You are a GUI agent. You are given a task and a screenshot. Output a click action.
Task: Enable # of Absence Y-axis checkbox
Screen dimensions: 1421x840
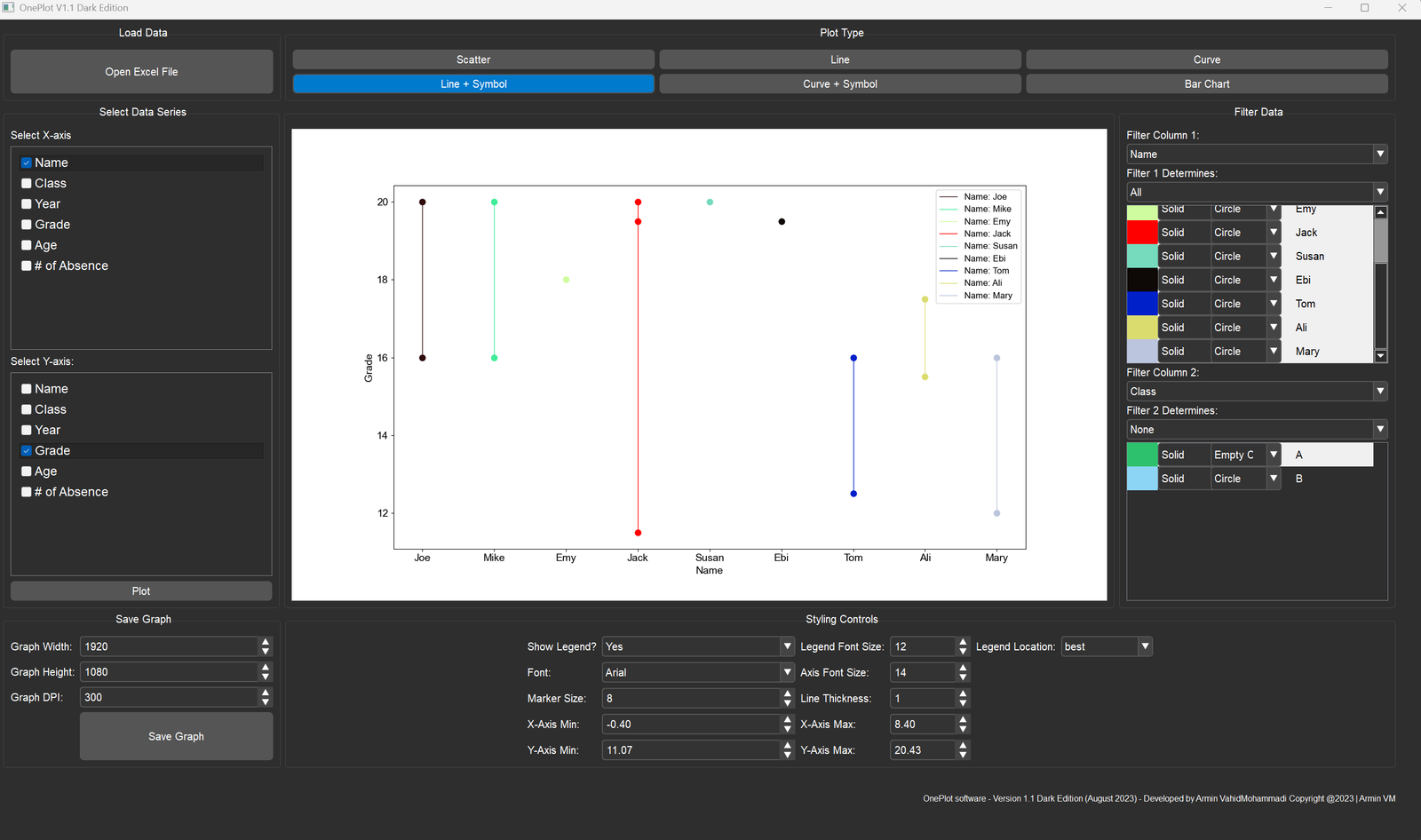pos(27,492)
